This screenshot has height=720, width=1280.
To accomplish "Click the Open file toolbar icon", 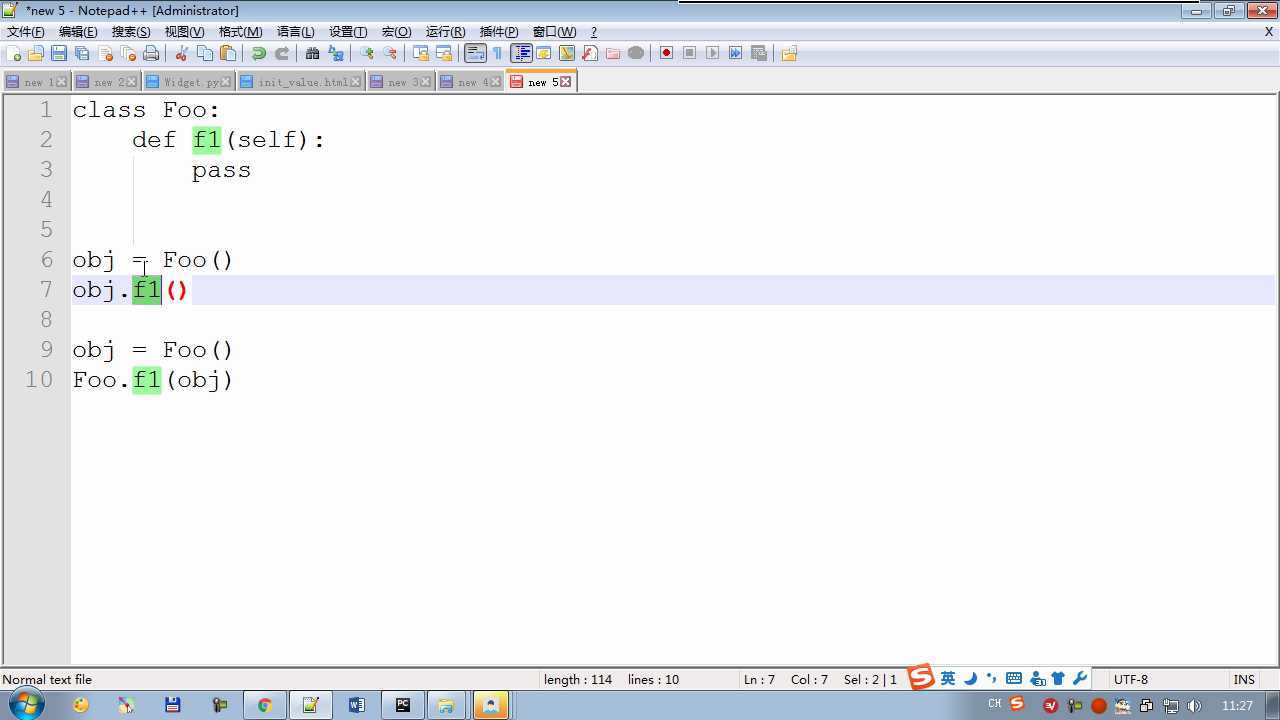I will (x=36, y=53).
